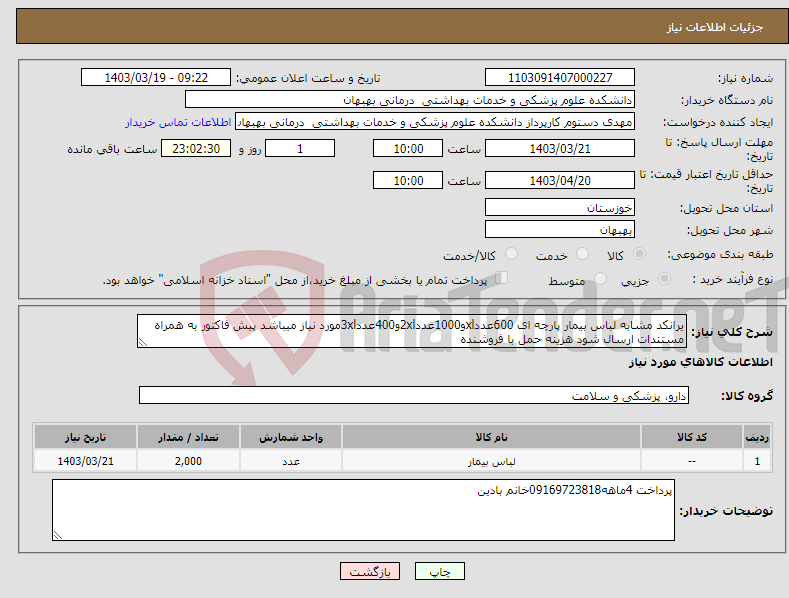Click the لباس بیمار item name cell
This screenshot has height=598, width=789.
(491, 461)
